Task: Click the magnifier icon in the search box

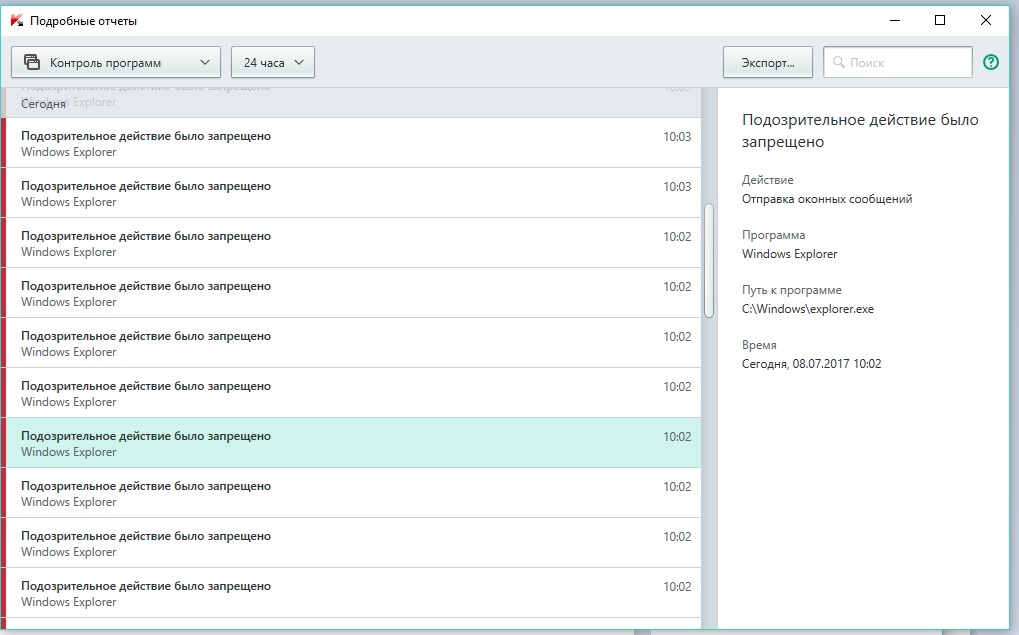Action: 838,63
